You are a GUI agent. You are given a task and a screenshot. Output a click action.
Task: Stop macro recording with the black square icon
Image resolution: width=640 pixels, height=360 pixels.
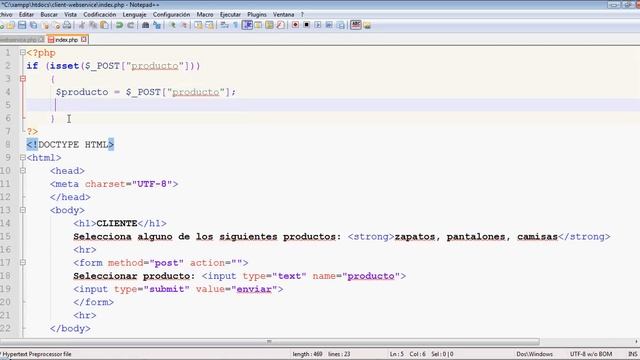coord(307,25)
